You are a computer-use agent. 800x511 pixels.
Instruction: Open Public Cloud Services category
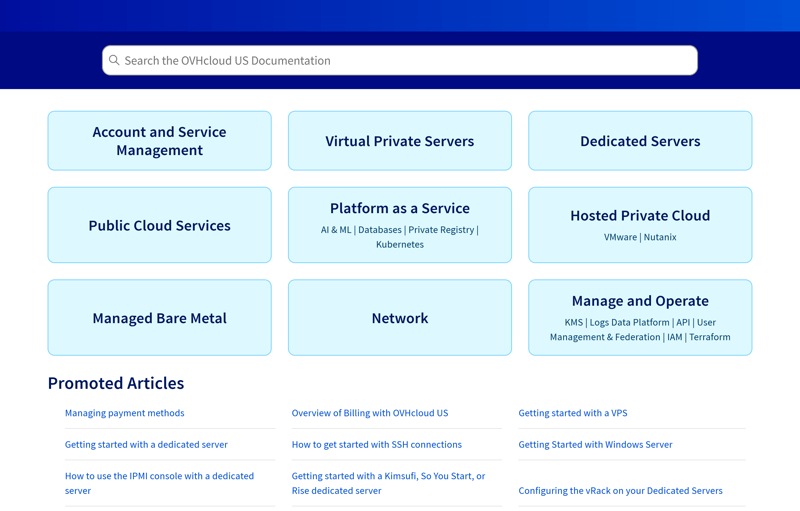pos(159,225)
